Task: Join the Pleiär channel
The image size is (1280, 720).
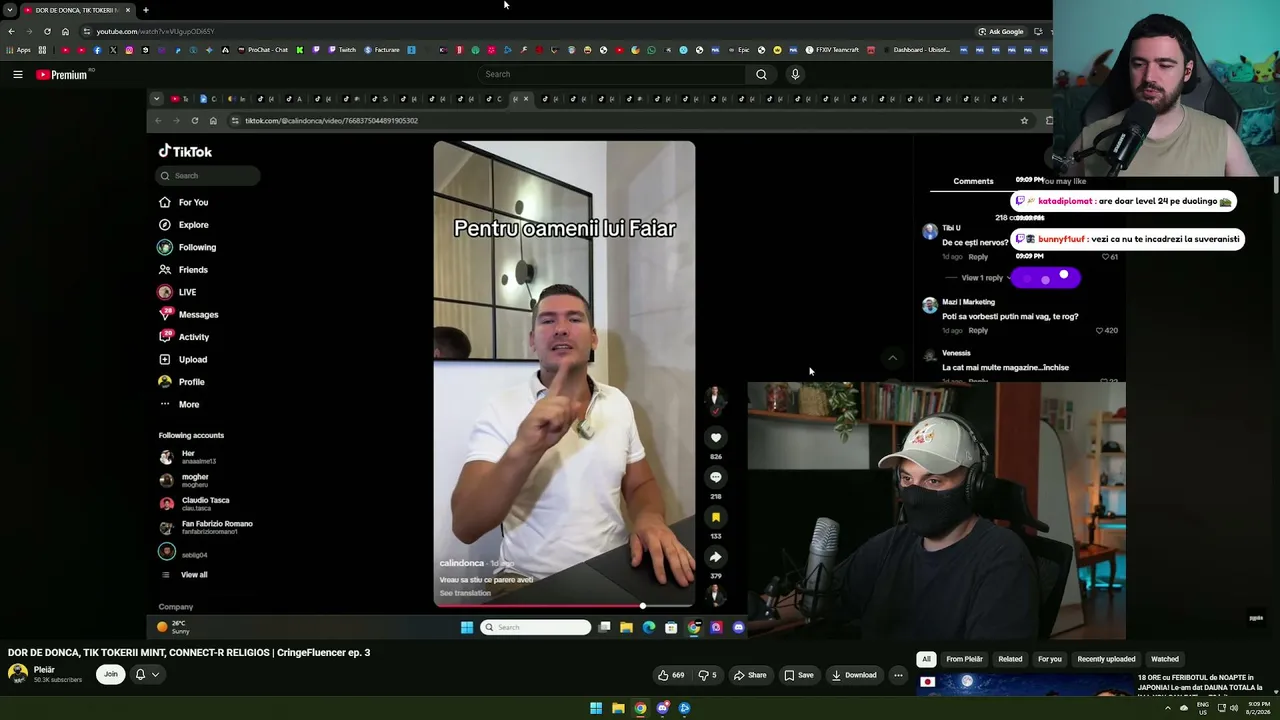Action: pos(110,674)
